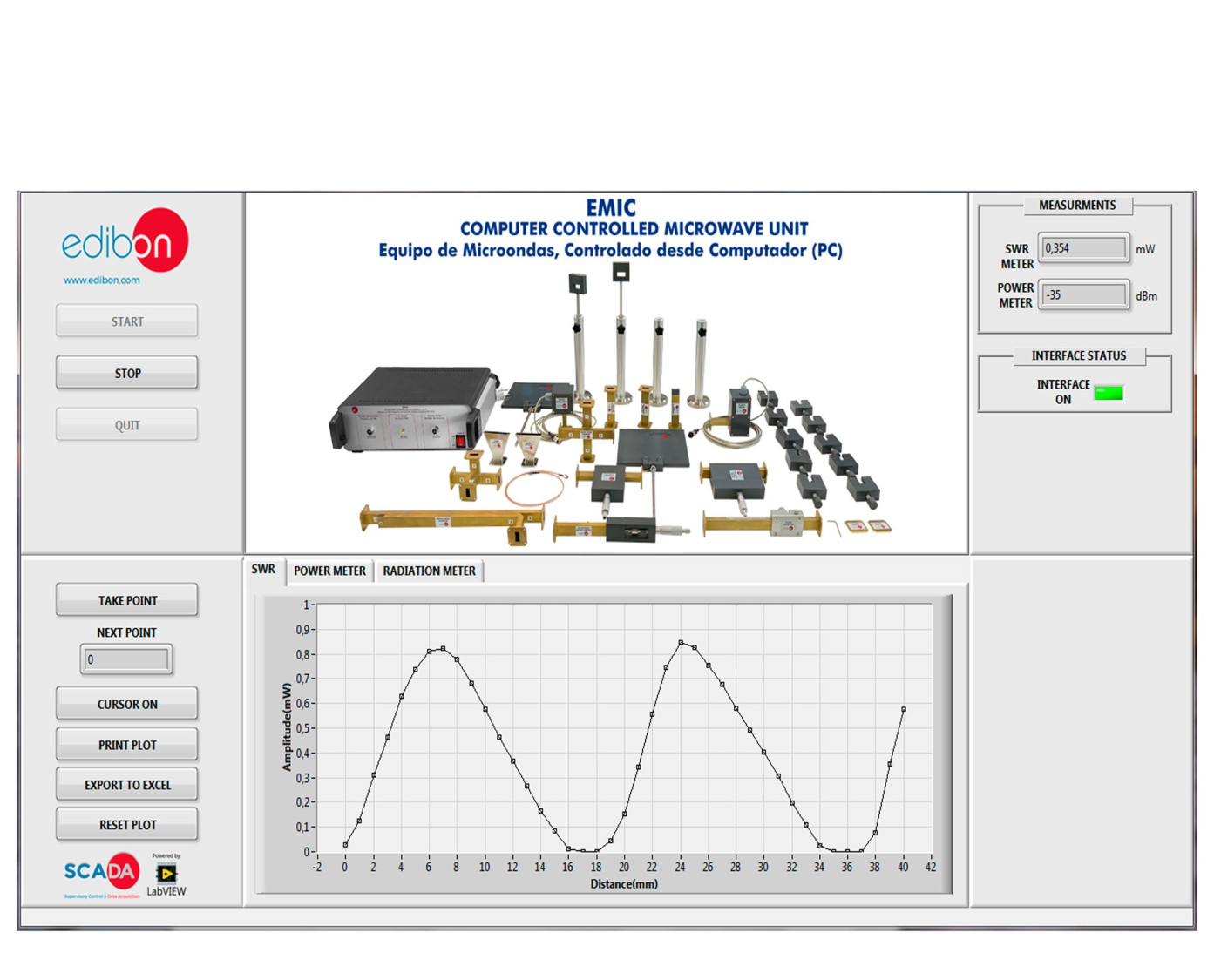Switch to the POWER METER tab

(x=329, y=571)
